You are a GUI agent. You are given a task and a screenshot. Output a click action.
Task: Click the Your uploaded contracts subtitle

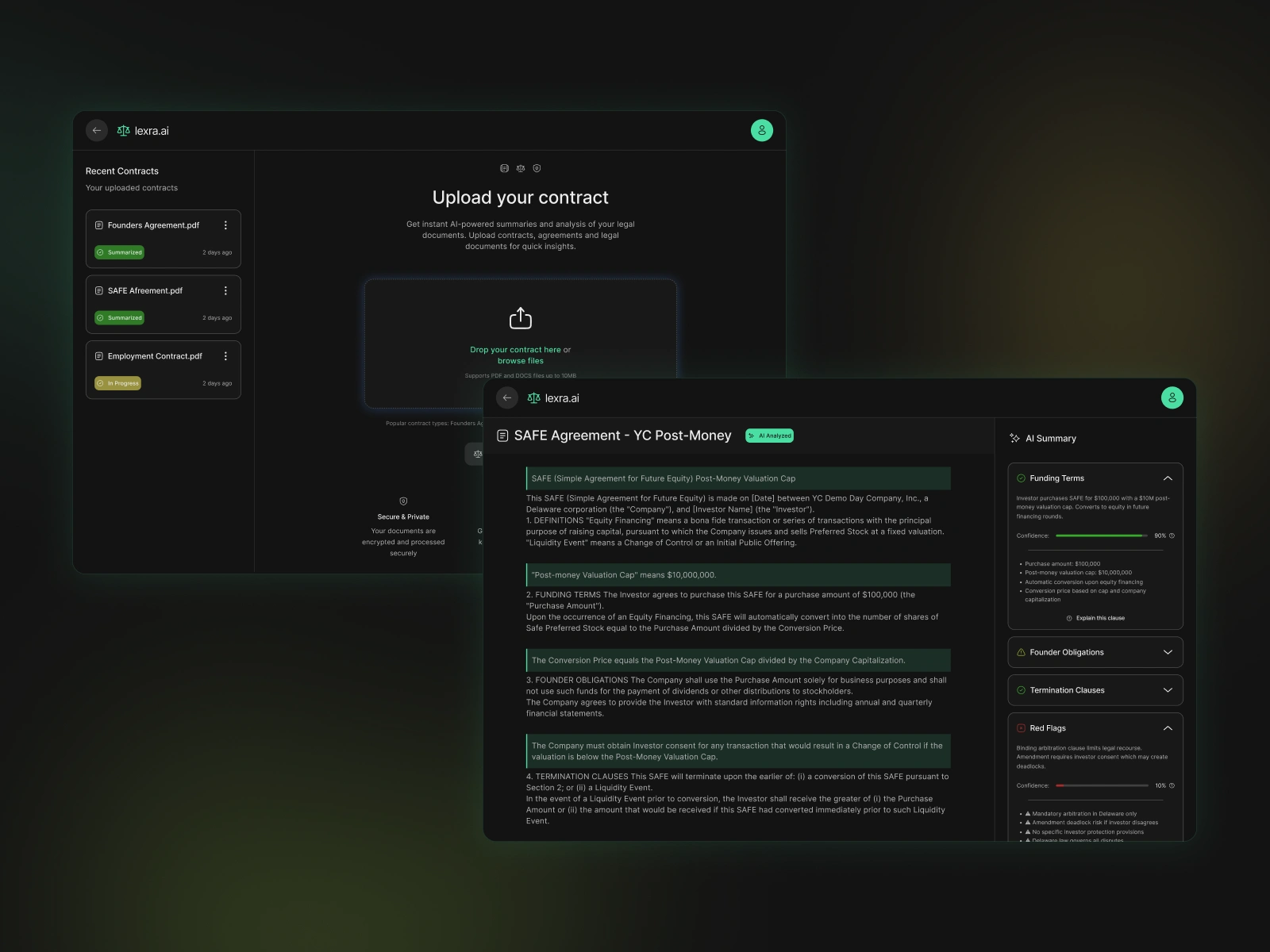(x=132, y=188)
